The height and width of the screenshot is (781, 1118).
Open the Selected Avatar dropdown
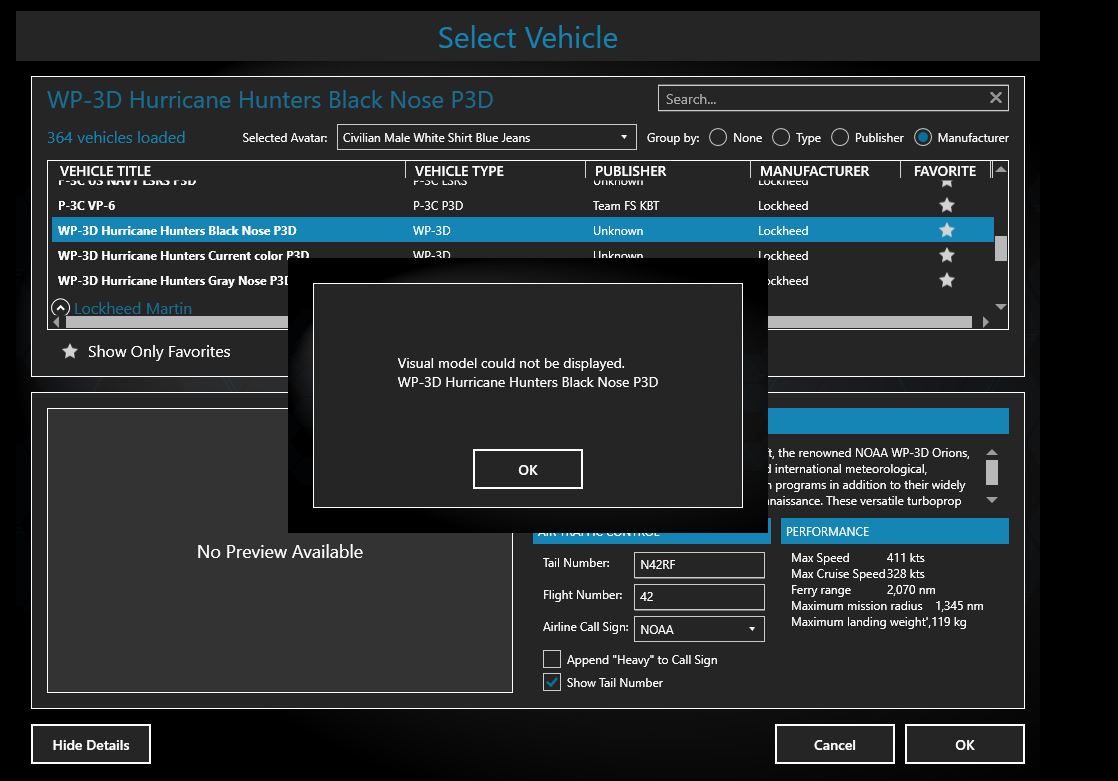(x=486, y=138)
